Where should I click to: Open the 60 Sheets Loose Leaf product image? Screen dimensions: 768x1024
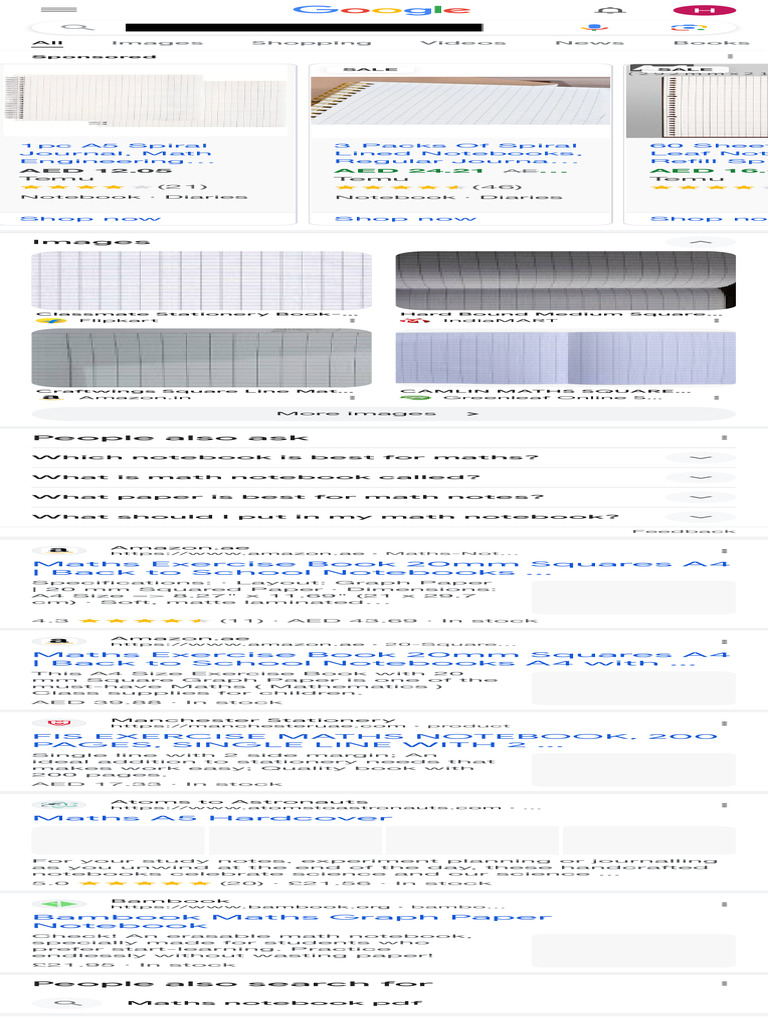[x=697, y=101]
